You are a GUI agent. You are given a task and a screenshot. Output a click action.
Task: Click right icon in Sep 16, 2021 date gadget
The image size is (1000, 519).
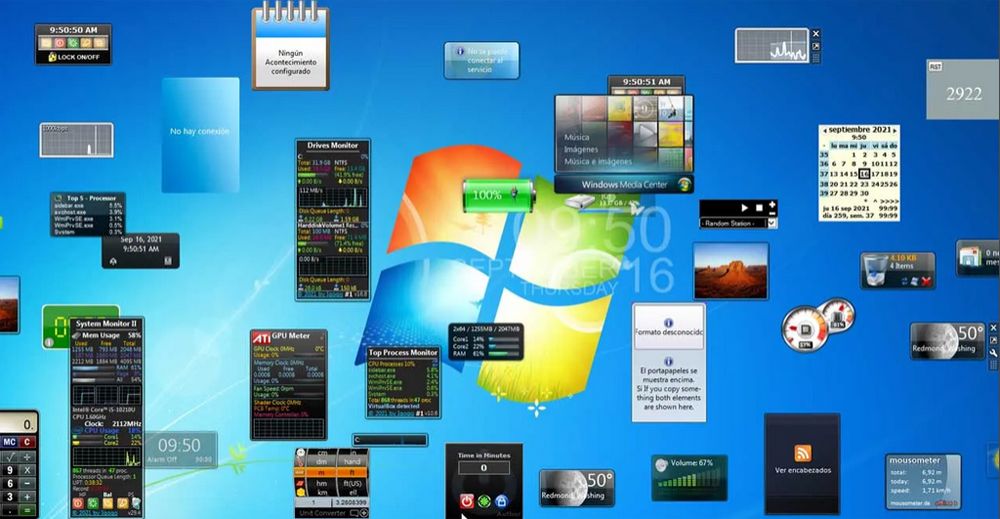tap(168, 261)
